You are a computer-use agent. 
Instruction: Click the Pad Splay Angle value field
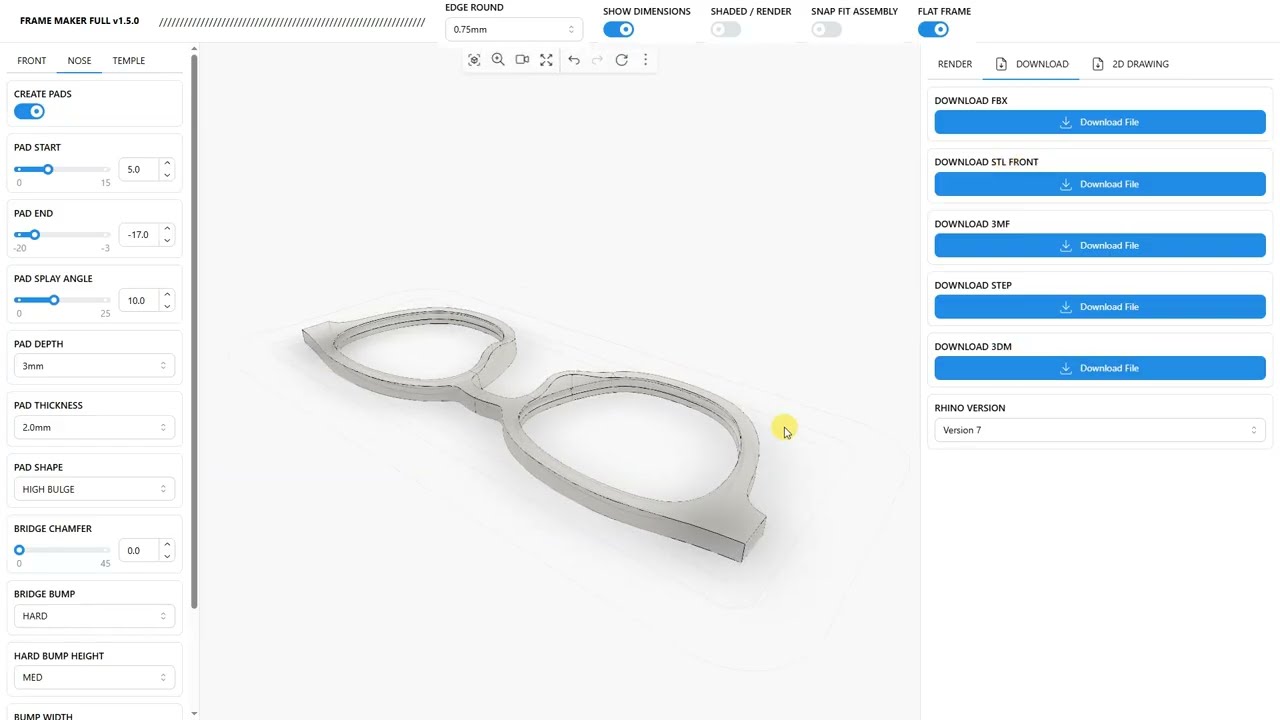pyautogui.click(x=138, y=301)
